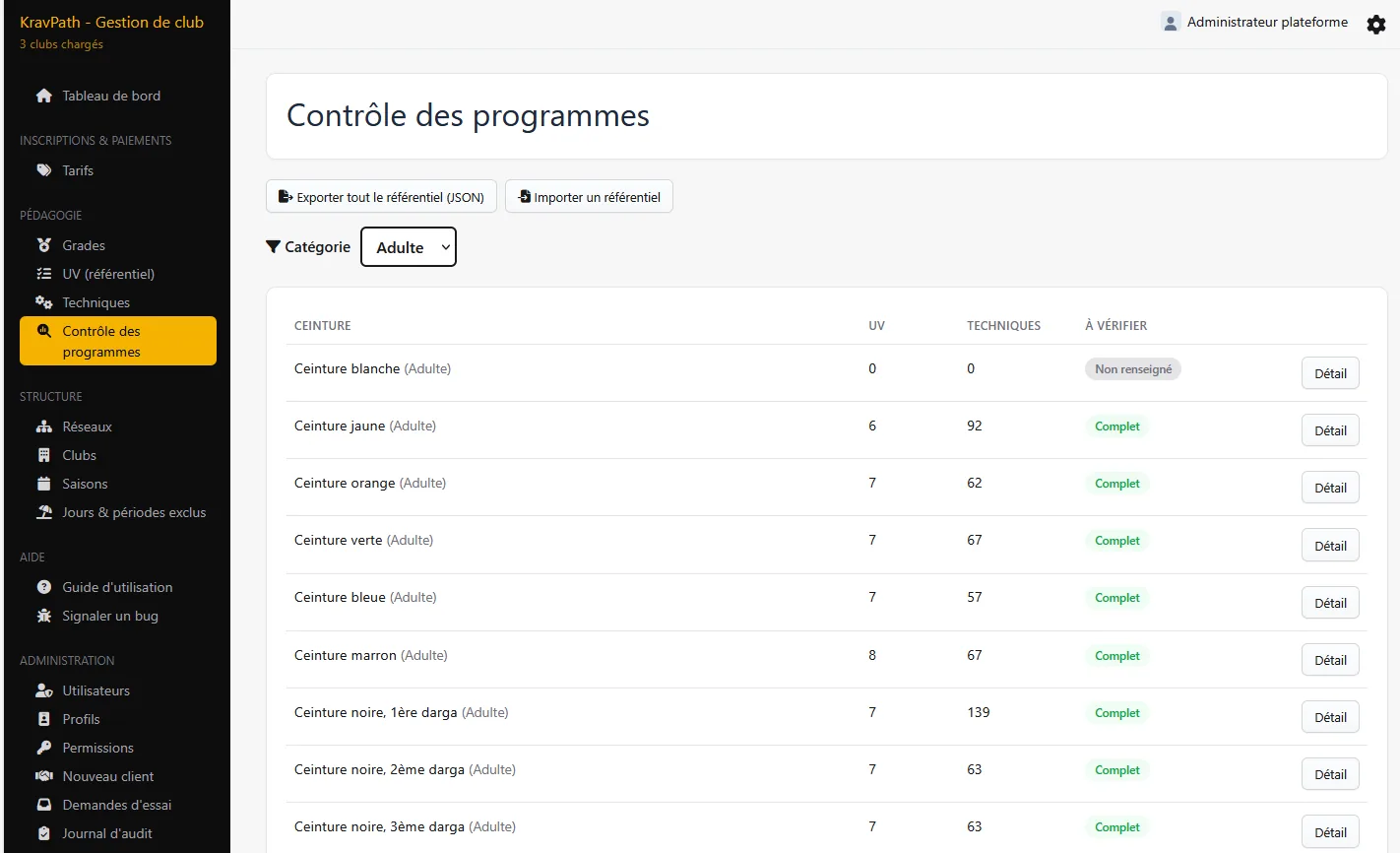Click the bug icon beside Signaler un bug
The height and width of the screenshot is (853, 1400).
click(43, 616)
